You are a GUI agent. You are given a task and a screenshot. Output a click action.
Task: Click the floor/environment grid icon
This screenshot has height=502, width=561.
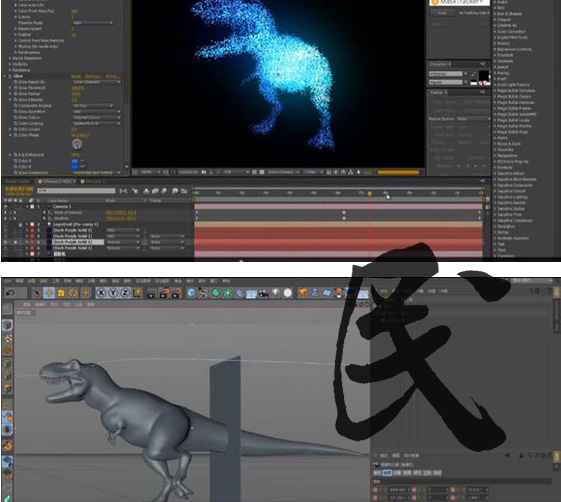(251, 294)
